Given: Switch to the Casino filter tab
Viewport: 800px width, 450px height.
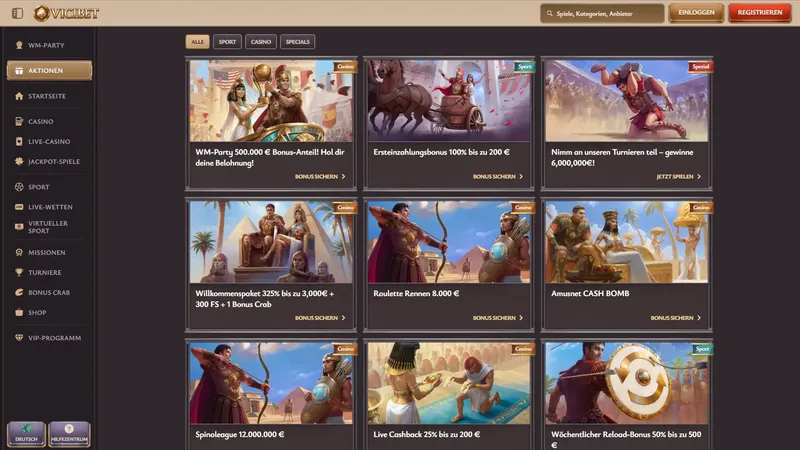Looking at the screenshot, I should pyautogui.click(x=261, y=42).
